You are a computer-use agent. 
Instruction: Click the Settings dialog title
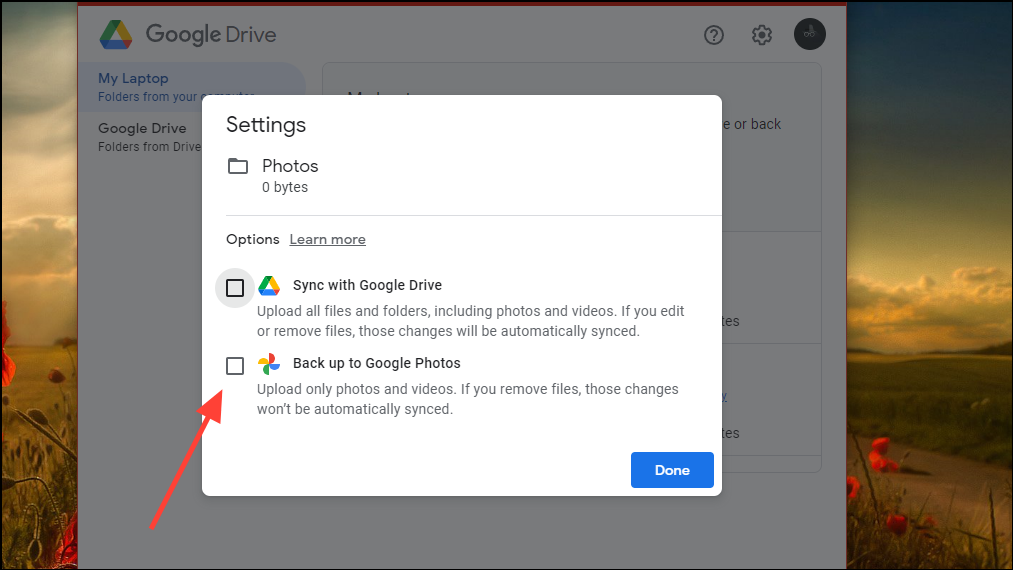(266, 125)
